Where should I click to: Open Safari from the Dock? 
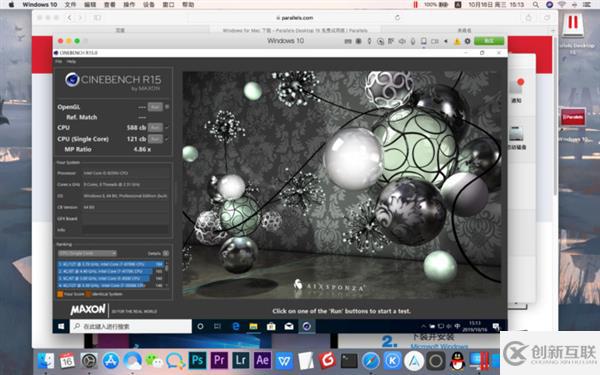pyautogui.click(x=371, y=360)
